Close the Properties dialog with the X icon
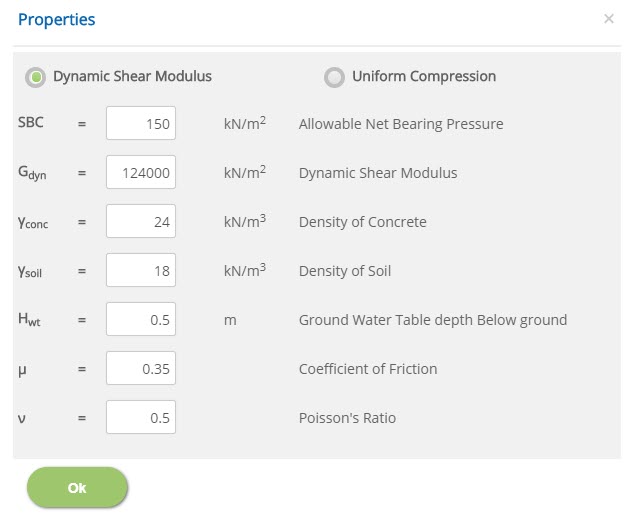632x521 pixels. pyautogui.click(x=609, y=19)
